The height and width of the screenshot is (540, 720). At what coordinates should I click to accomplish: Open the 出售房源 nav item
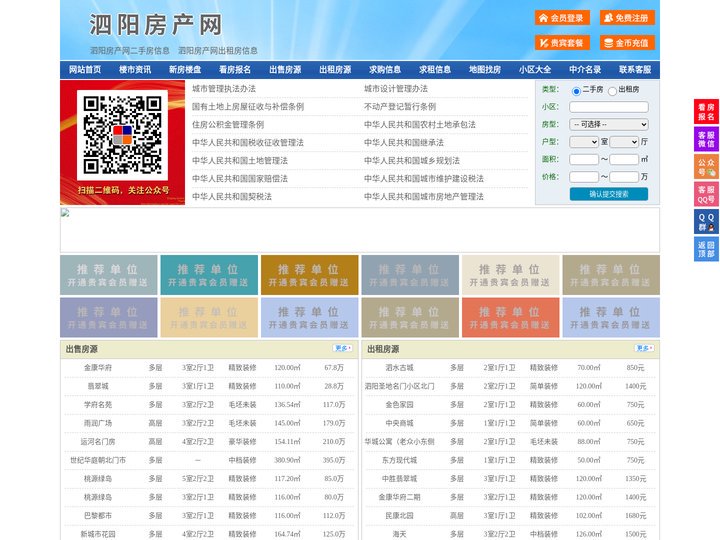pyautogui.click(x=285, y=70)
